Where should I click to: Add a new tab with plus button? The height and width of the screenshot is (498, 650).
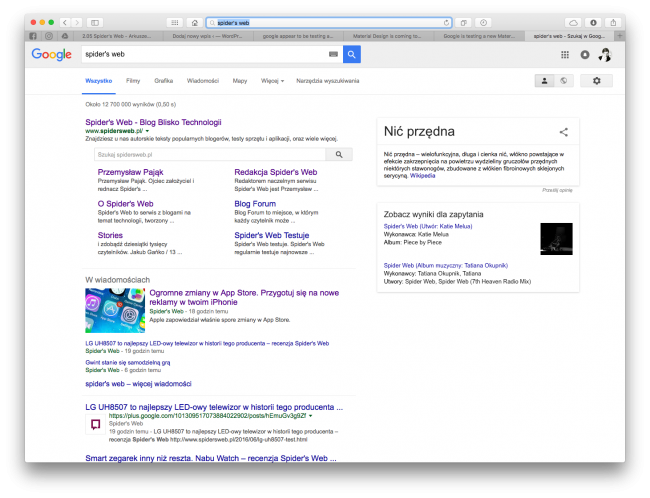(x=620, y=36)
